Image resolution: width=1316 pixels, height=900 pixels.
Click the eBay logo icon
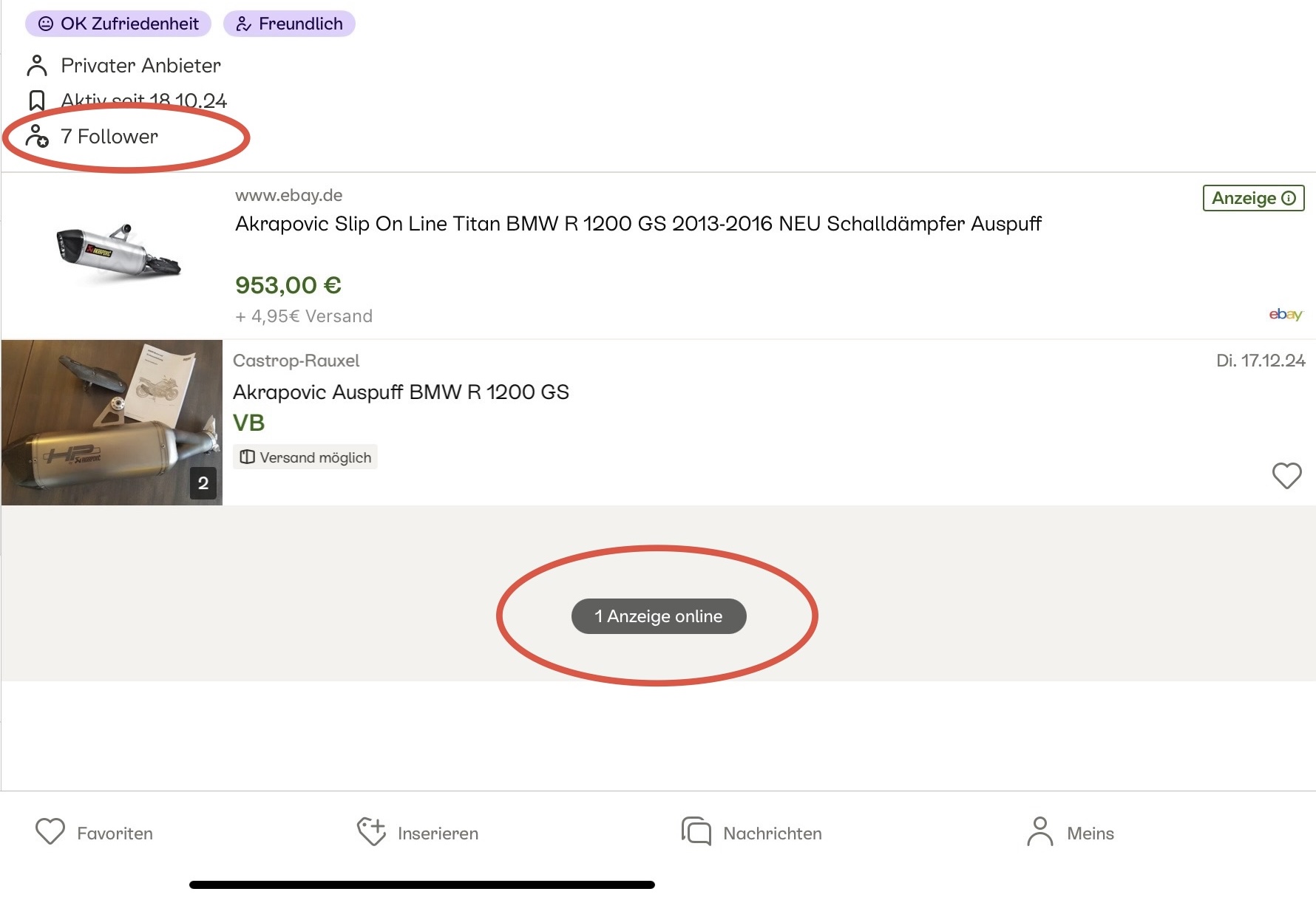[x=1286, y=315]
